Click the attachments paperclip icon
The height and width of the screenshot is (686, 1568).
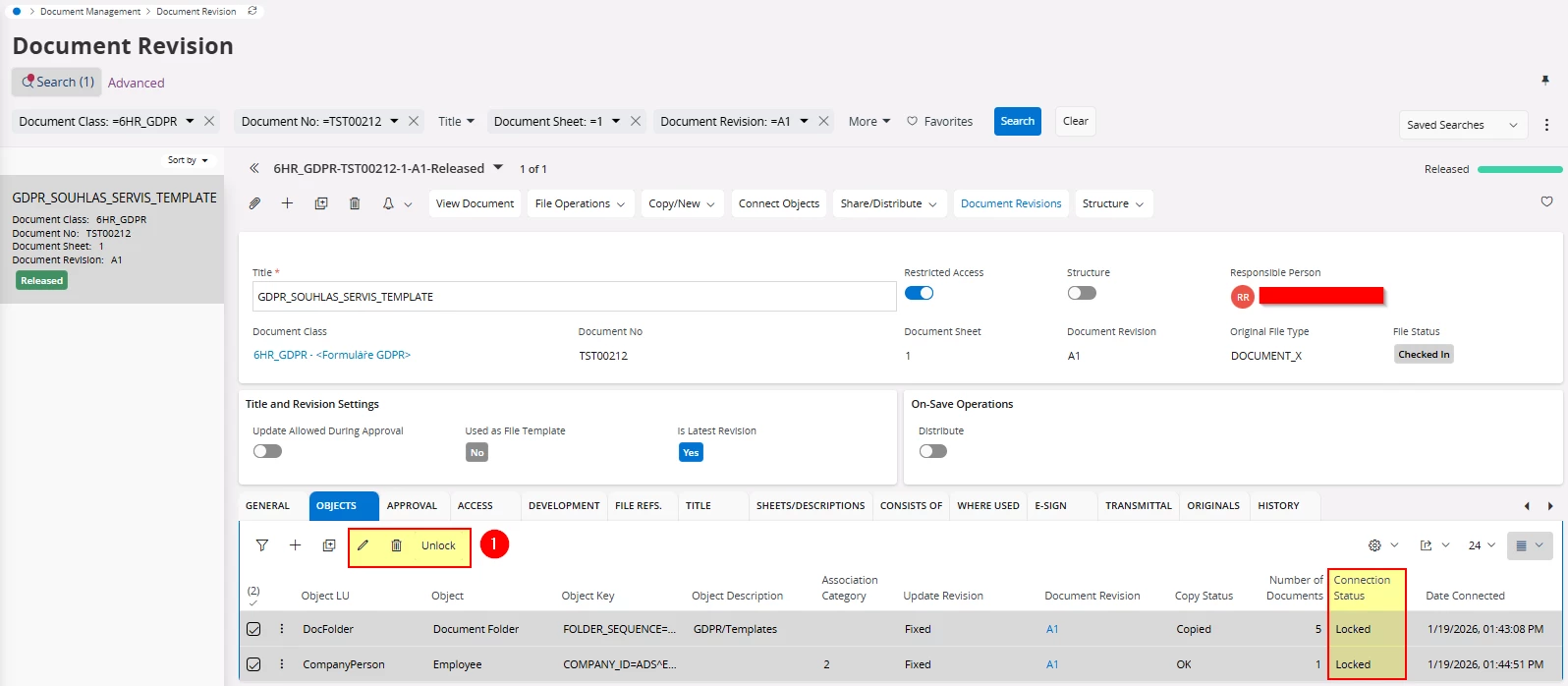tap(254, 203)
